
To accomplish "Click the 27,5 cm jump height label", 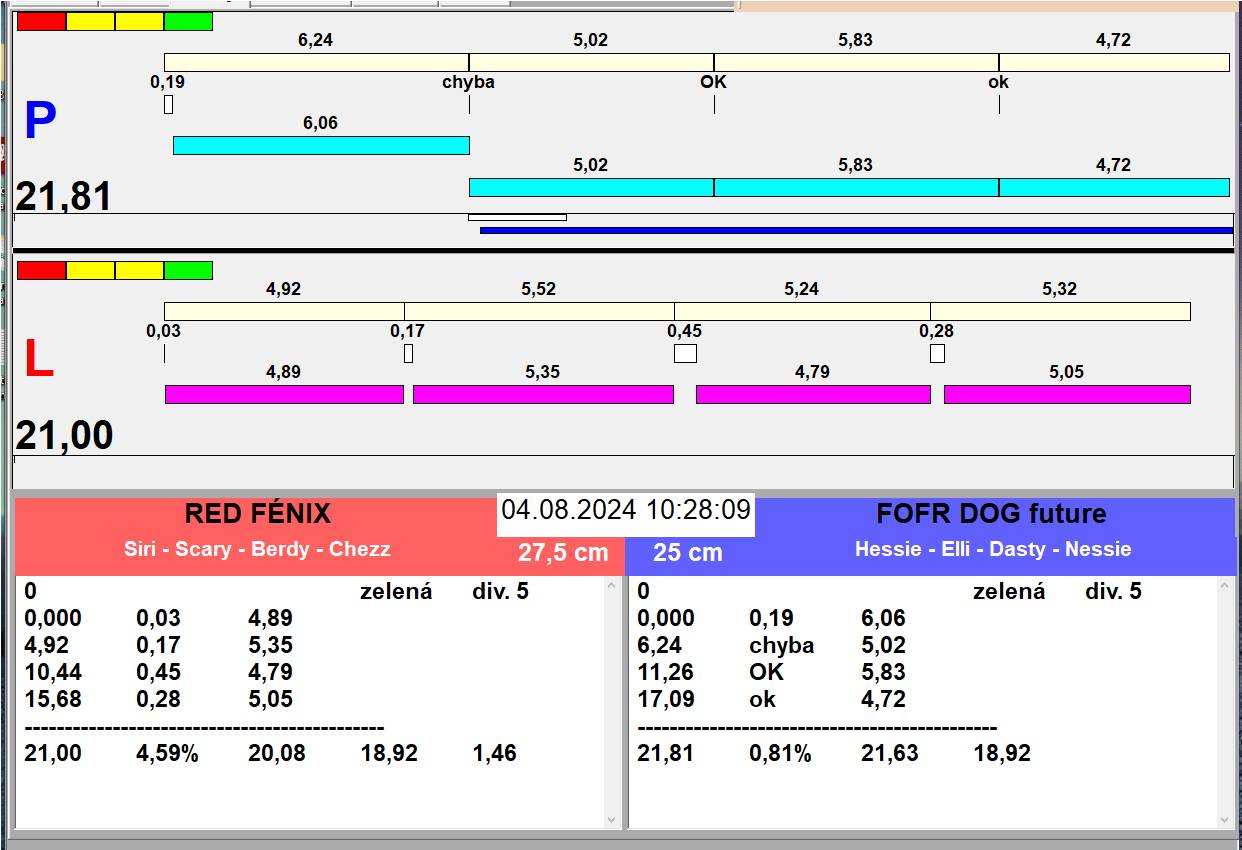I will coord(563,553).
